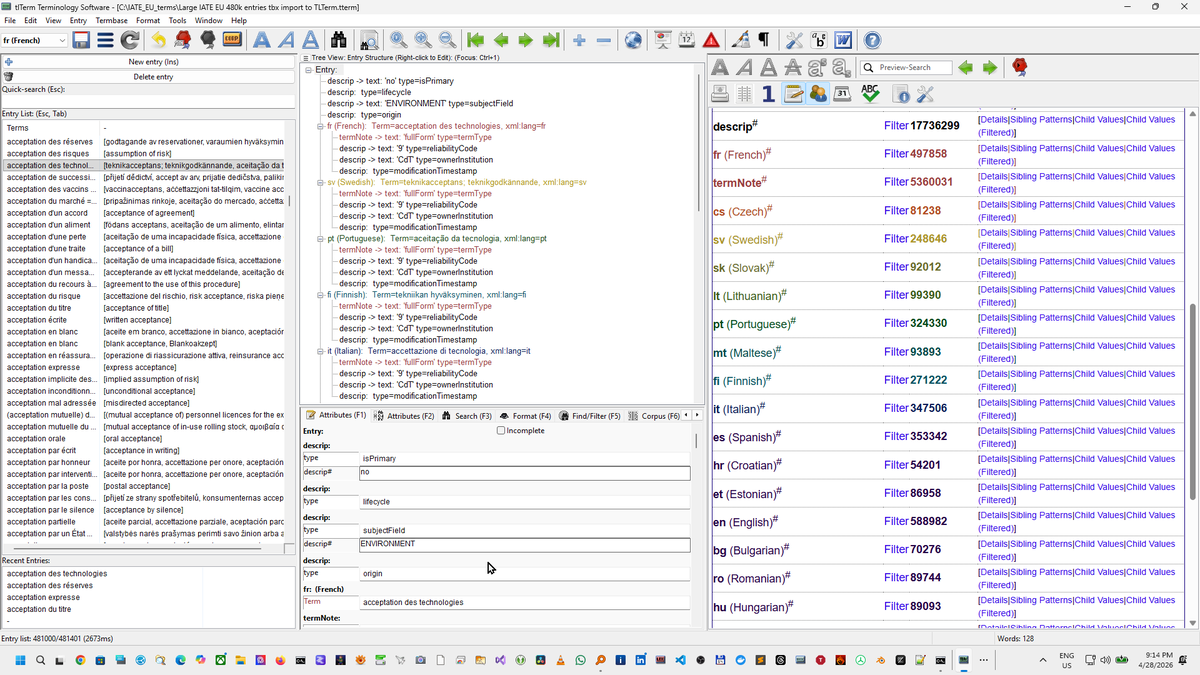1200x675 pixels.
Task: Click the Filter link for sv (Swedish)
Action: (897, 240)
